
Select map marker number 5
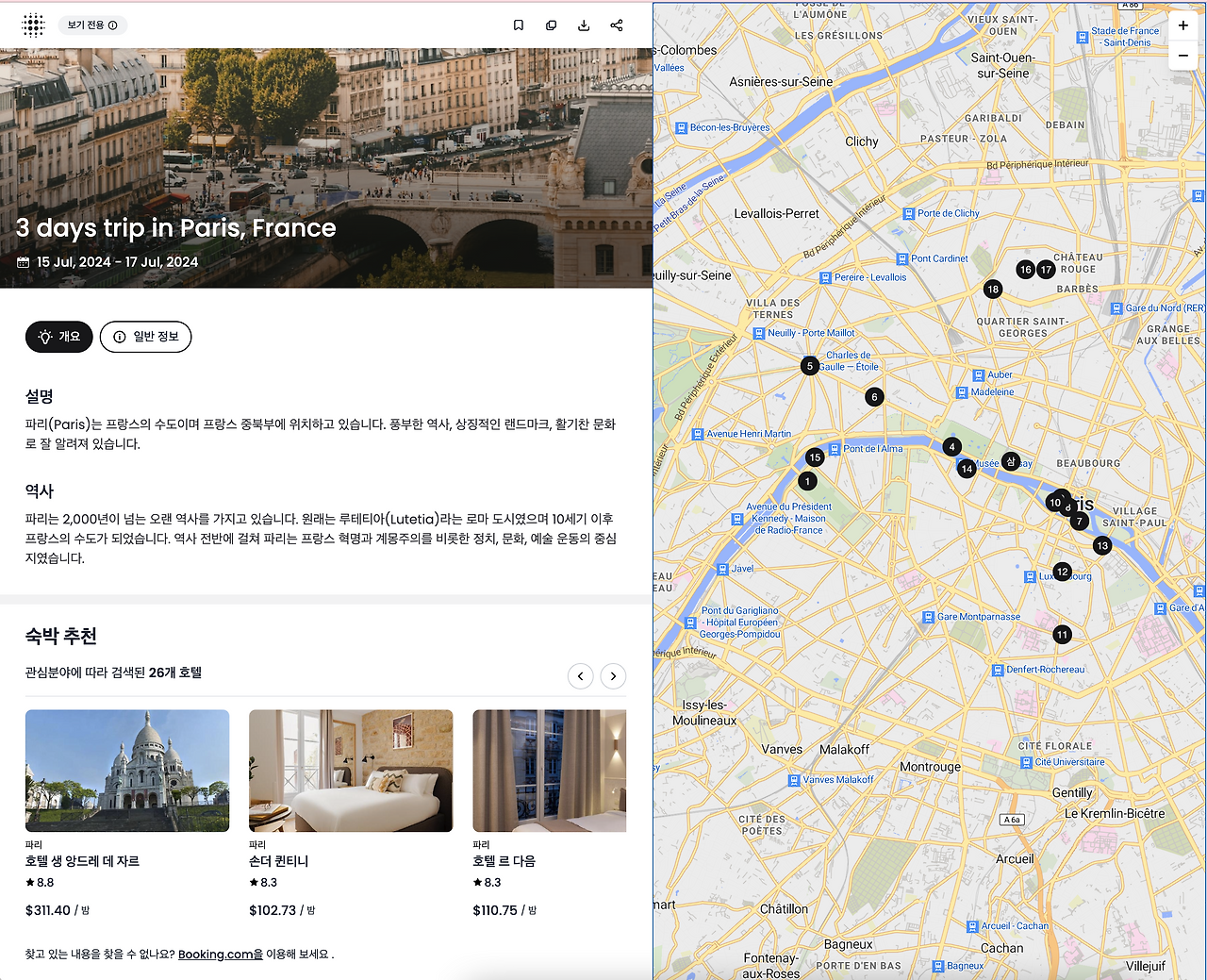pos(809,366)
